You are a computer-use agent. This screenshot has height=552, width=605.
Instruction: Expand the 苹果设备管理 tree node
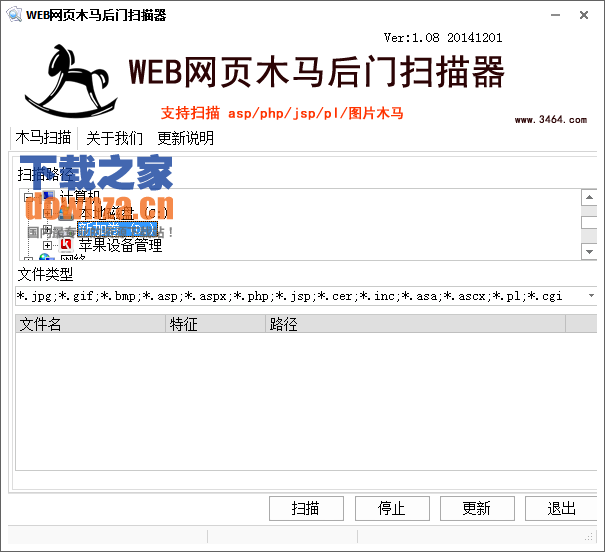47,245
